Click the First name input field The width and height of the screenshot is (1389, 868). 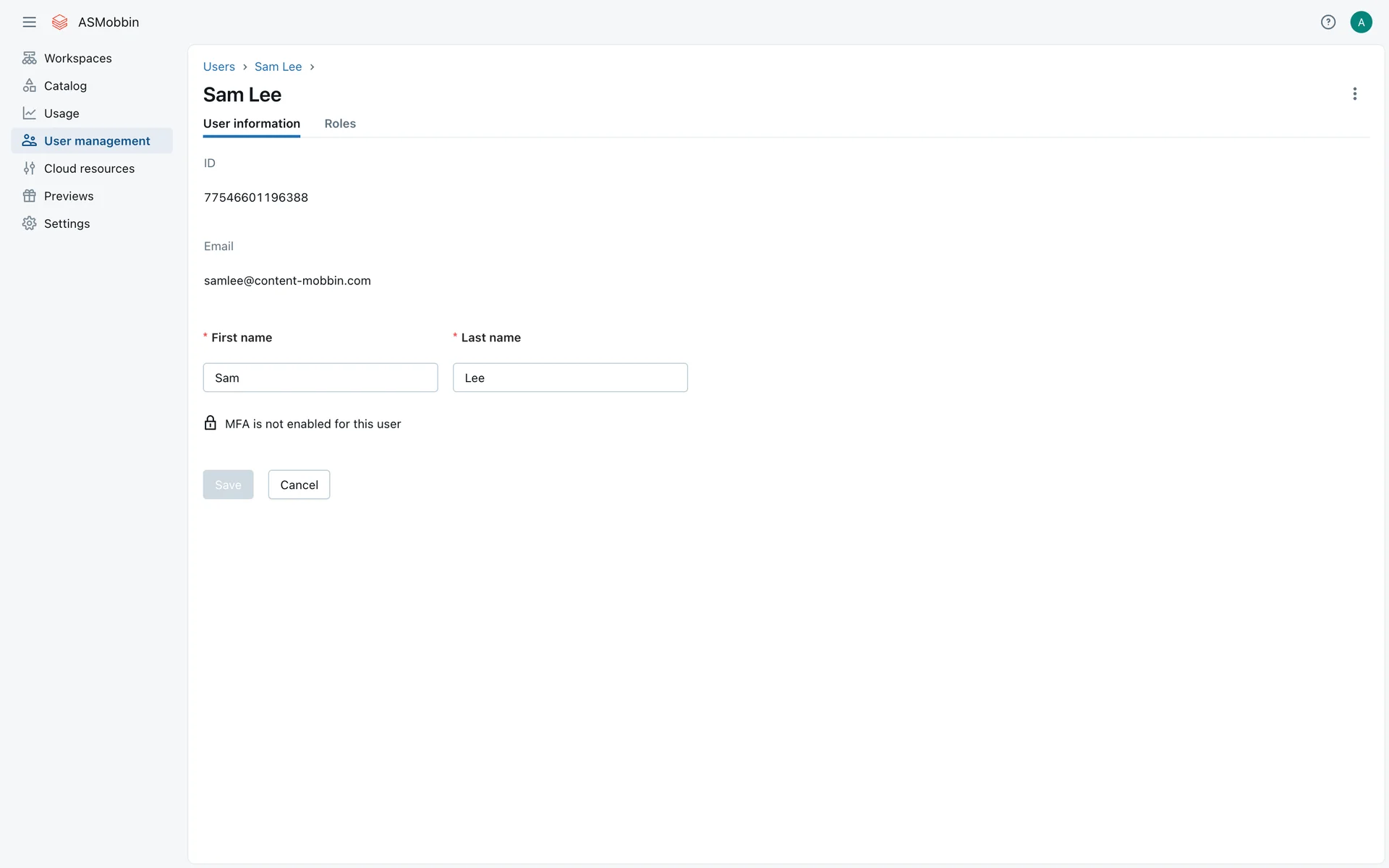320,378
